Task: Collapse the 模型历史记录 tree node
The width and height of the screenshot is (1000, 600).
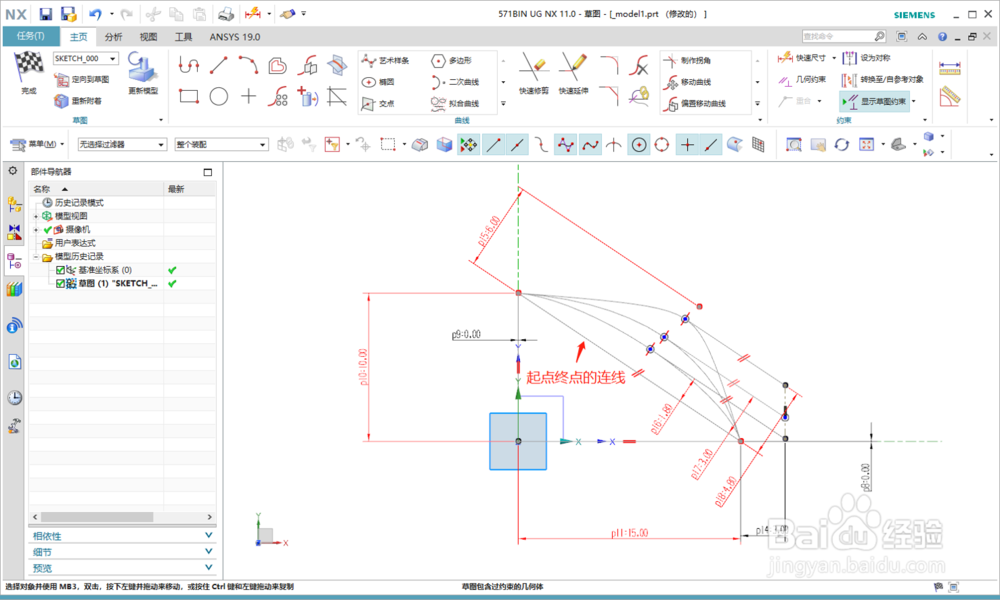Action: tap(36, 257)
